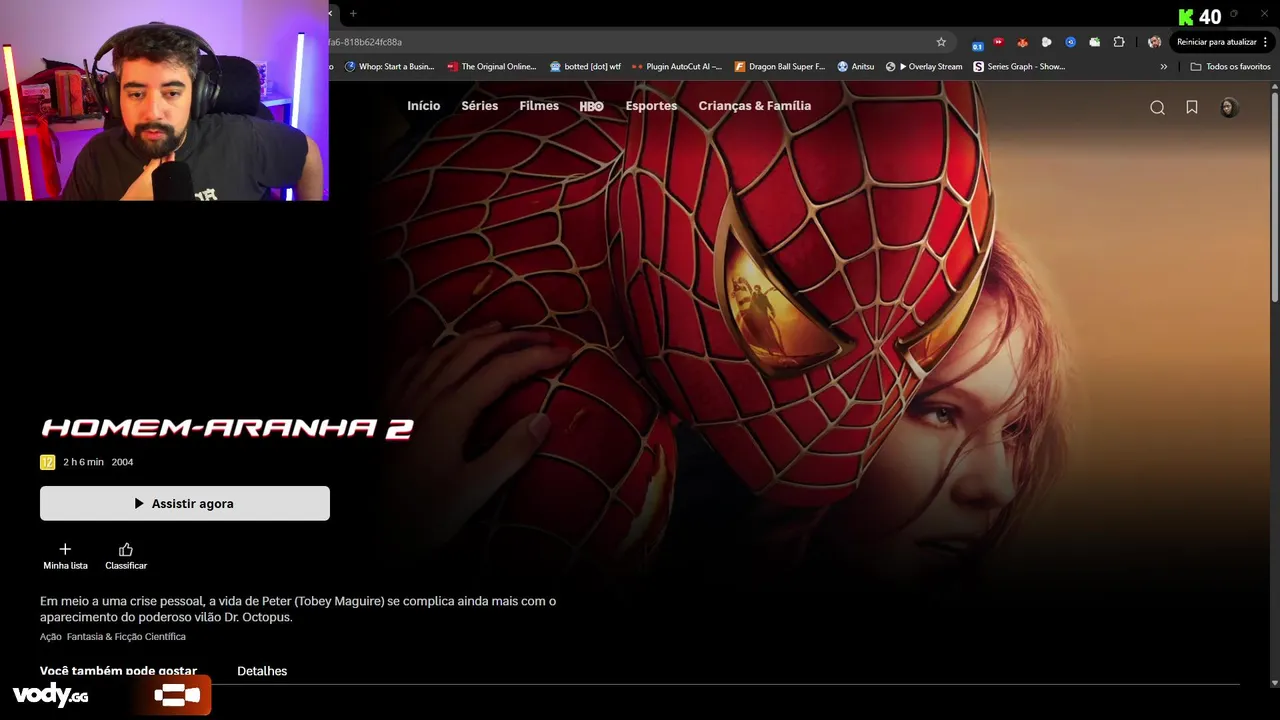
Task: Open a new browser tab
Action: point(353,13)
